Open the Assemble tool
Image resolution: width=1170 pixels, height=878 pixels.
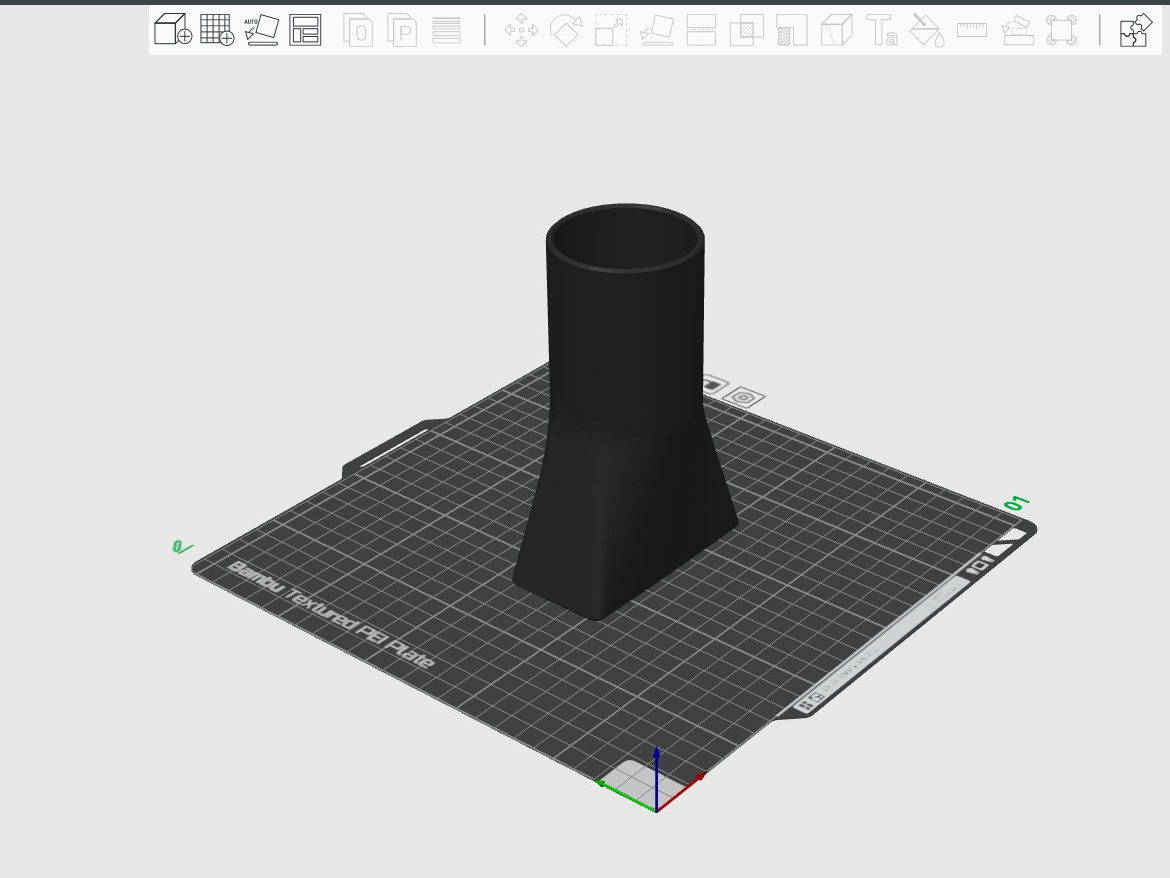(1017, 30)
